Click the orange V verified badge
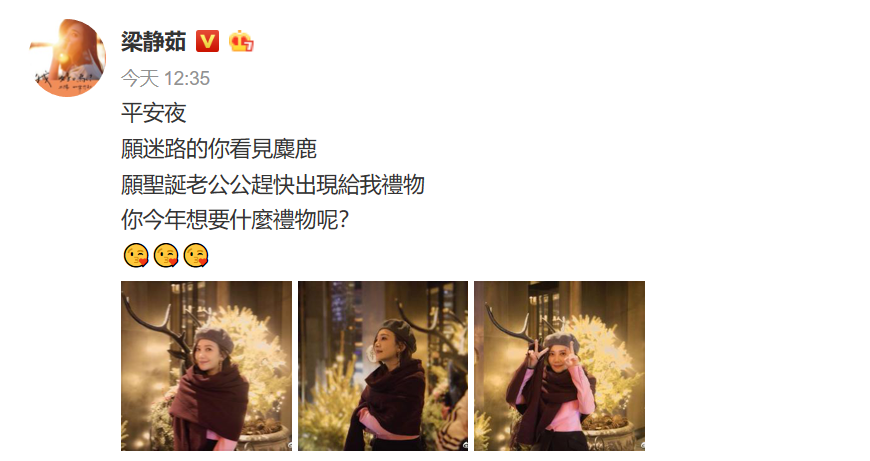This screenshot has height=461, width=870. 208,42
